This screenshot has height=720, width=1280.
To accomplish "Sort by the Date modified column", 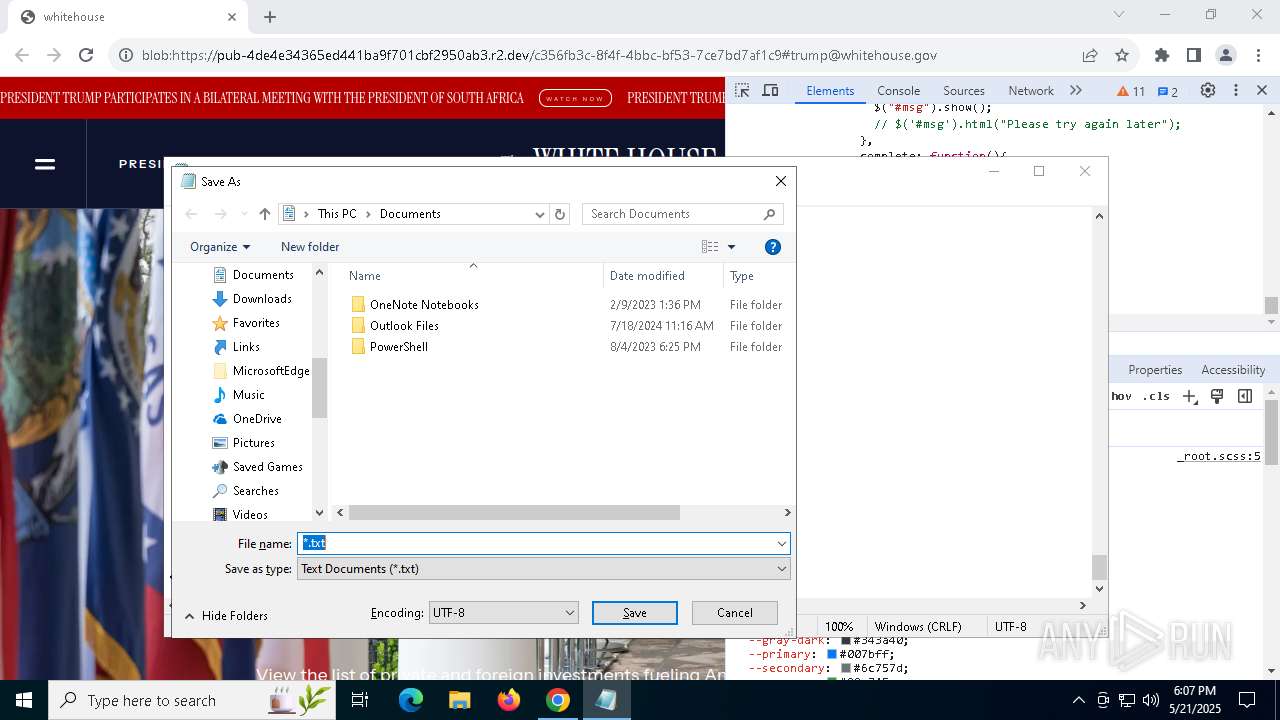I will tap(662, 276).
